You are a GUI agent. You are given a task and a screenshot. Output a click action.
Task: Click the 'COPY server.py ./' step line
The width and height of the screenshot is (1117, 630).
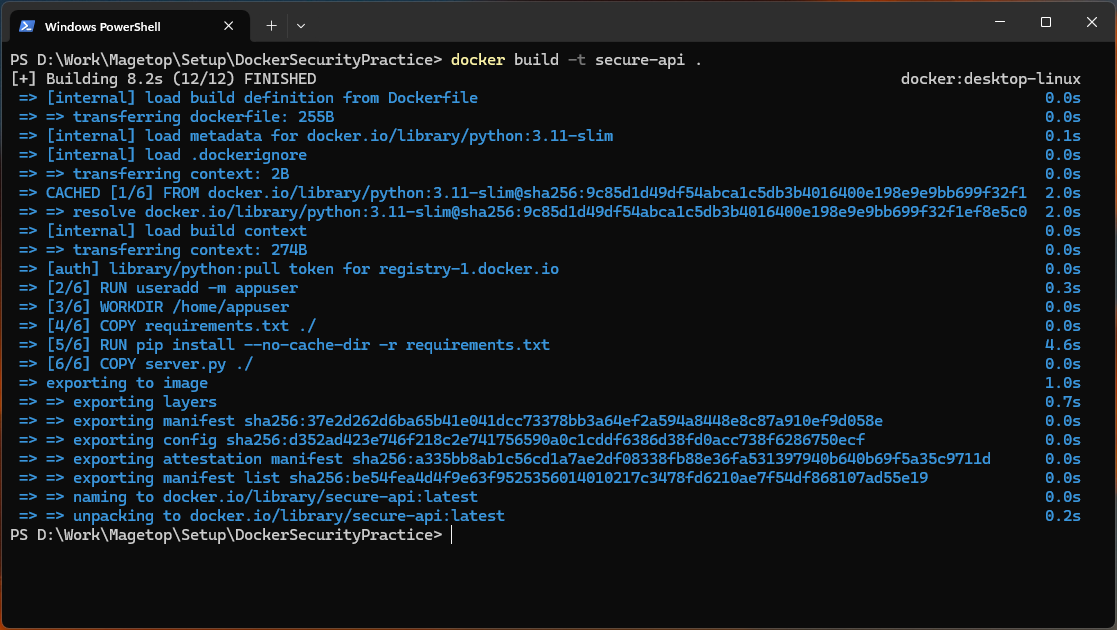point(149,364)
